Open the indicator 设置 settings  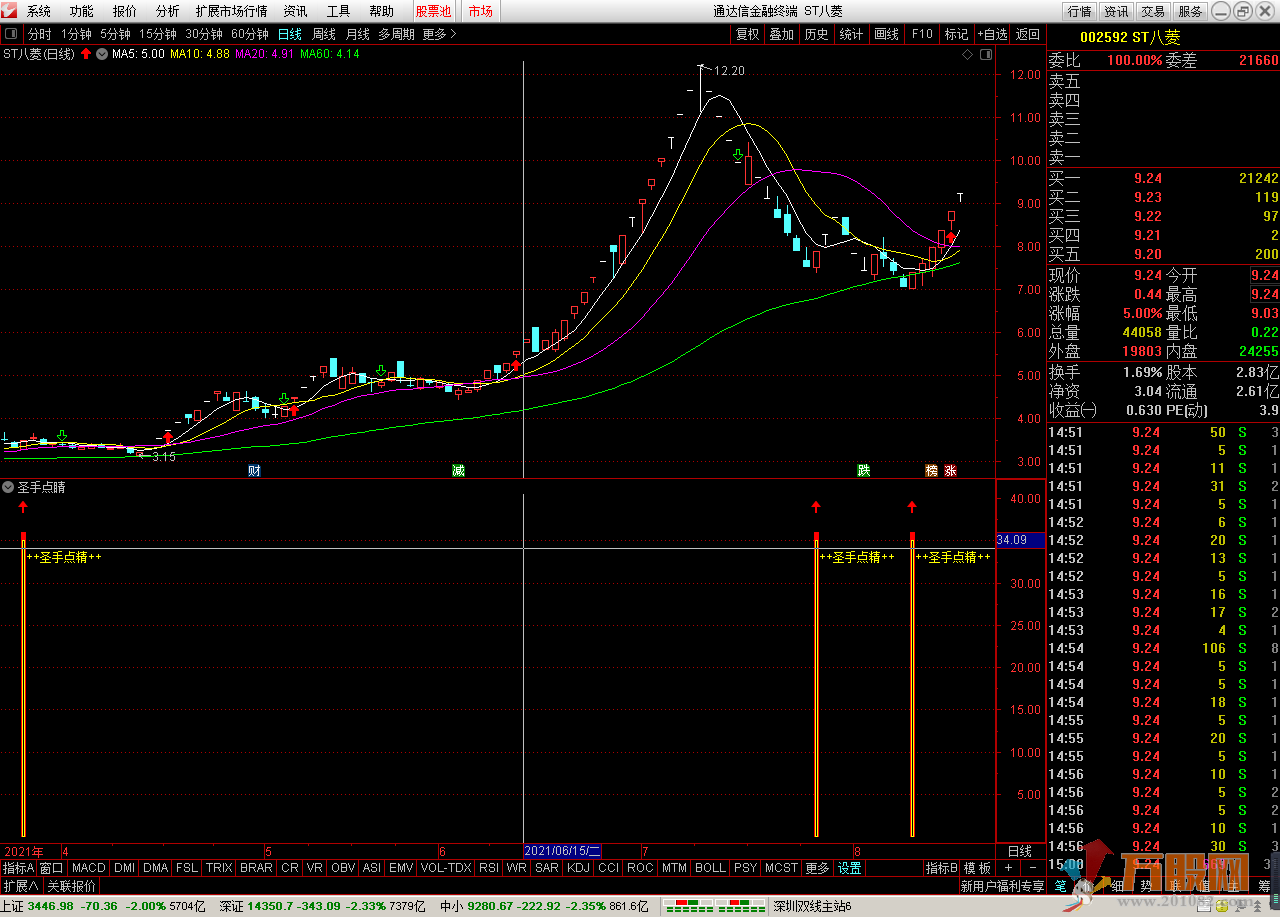coord(850,868)
